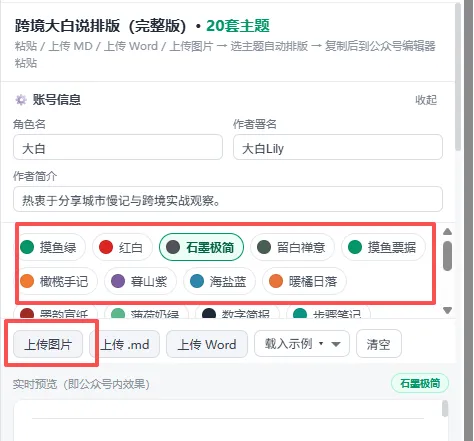Clear content with the 清空 button
This screenshot has height=441, width=474.
point(379,344)
